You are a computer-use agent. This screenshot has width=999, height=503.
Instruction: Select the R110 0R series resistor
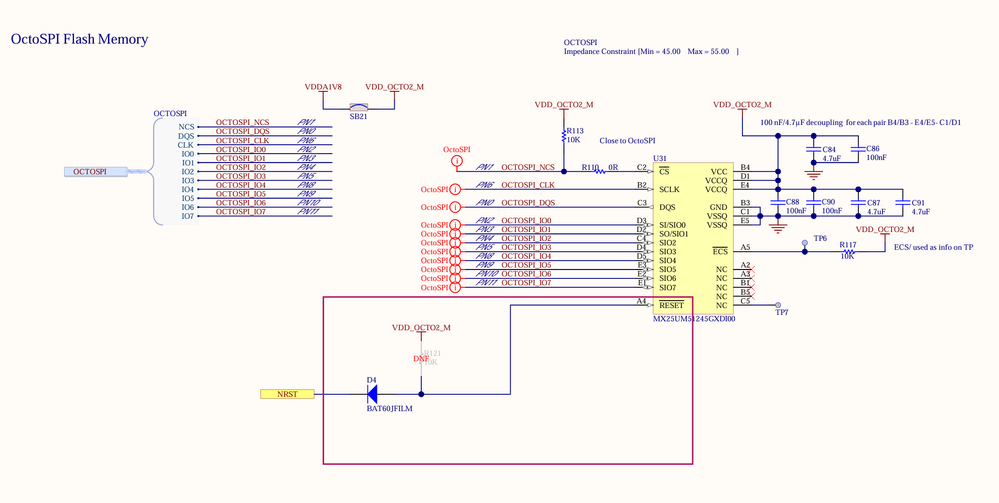point(600,171)
